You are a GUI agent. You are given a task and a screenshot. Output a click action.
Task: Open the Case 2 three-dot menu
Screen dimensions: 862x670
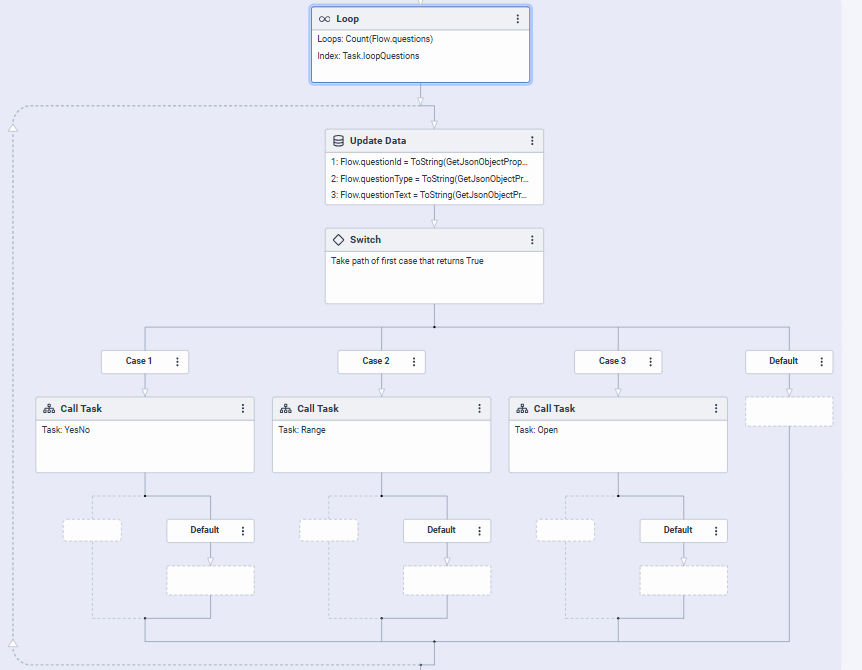pos(414,362)
